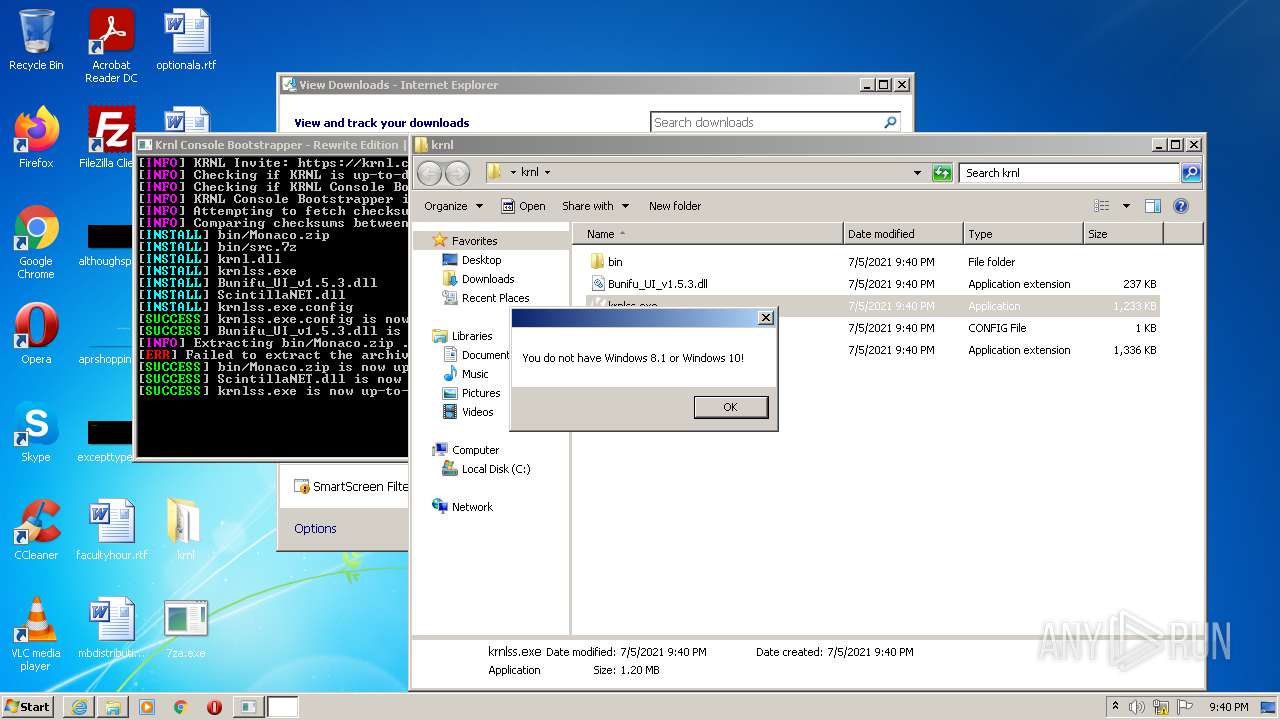Go forward in krnl Explorer window
1280x720 pixels.
tap(457, 173)
